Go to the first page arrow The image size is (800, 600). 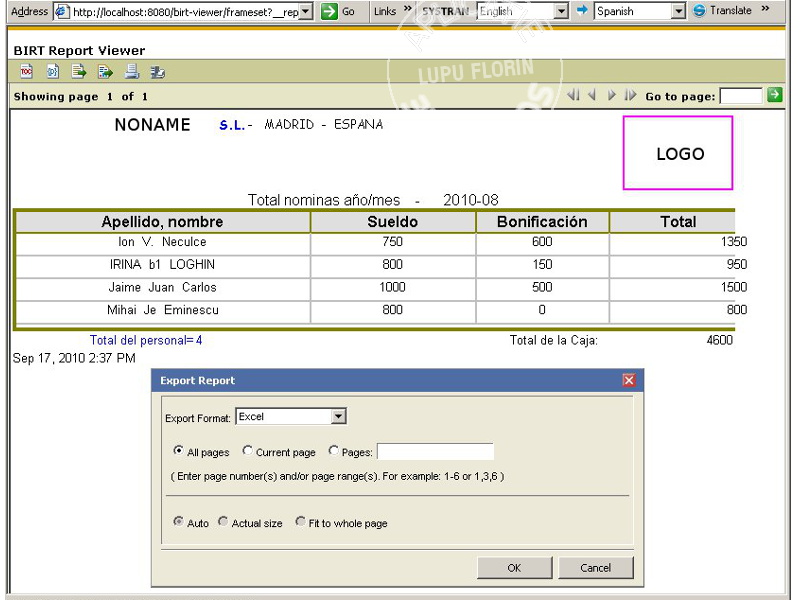tap(573, 95)
